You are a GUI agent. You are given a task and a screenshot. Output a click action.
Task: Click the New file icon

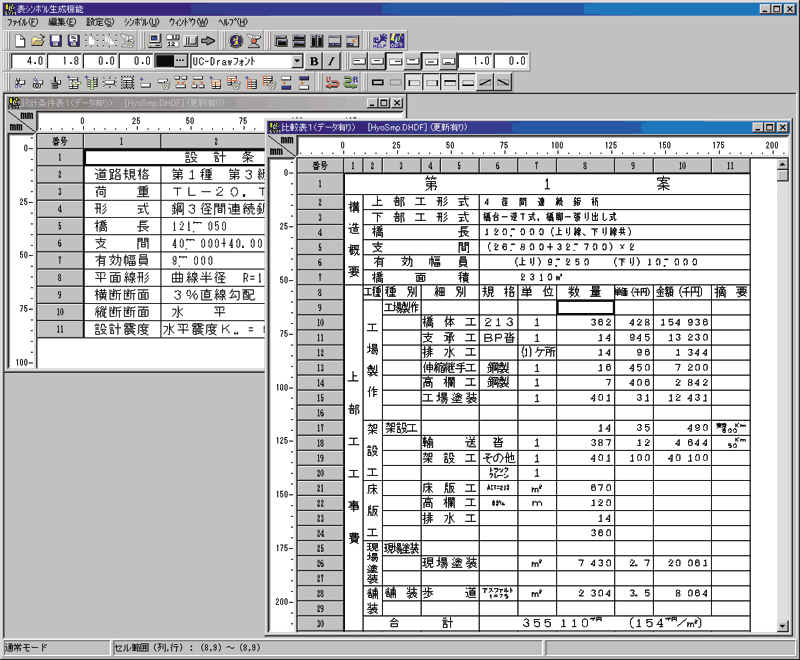click(x=21, y=41)
